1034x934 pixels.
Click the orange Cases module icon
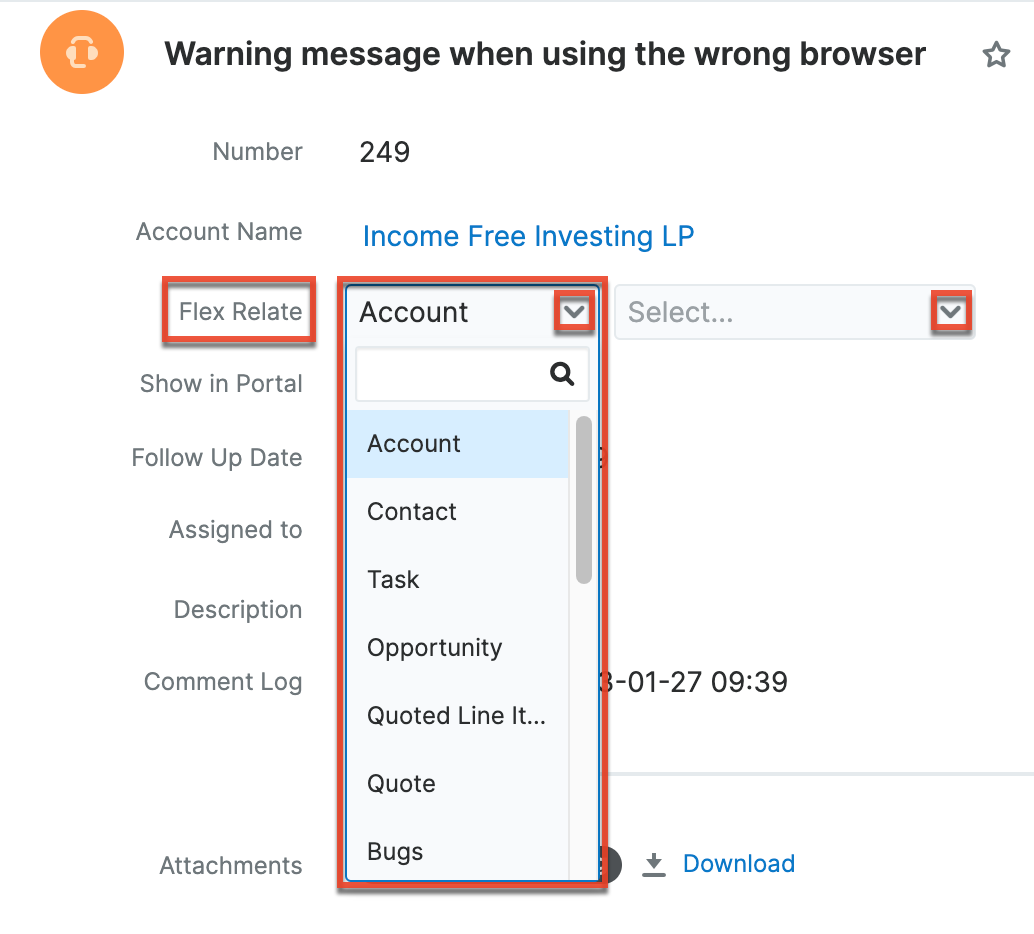point(82,54)
